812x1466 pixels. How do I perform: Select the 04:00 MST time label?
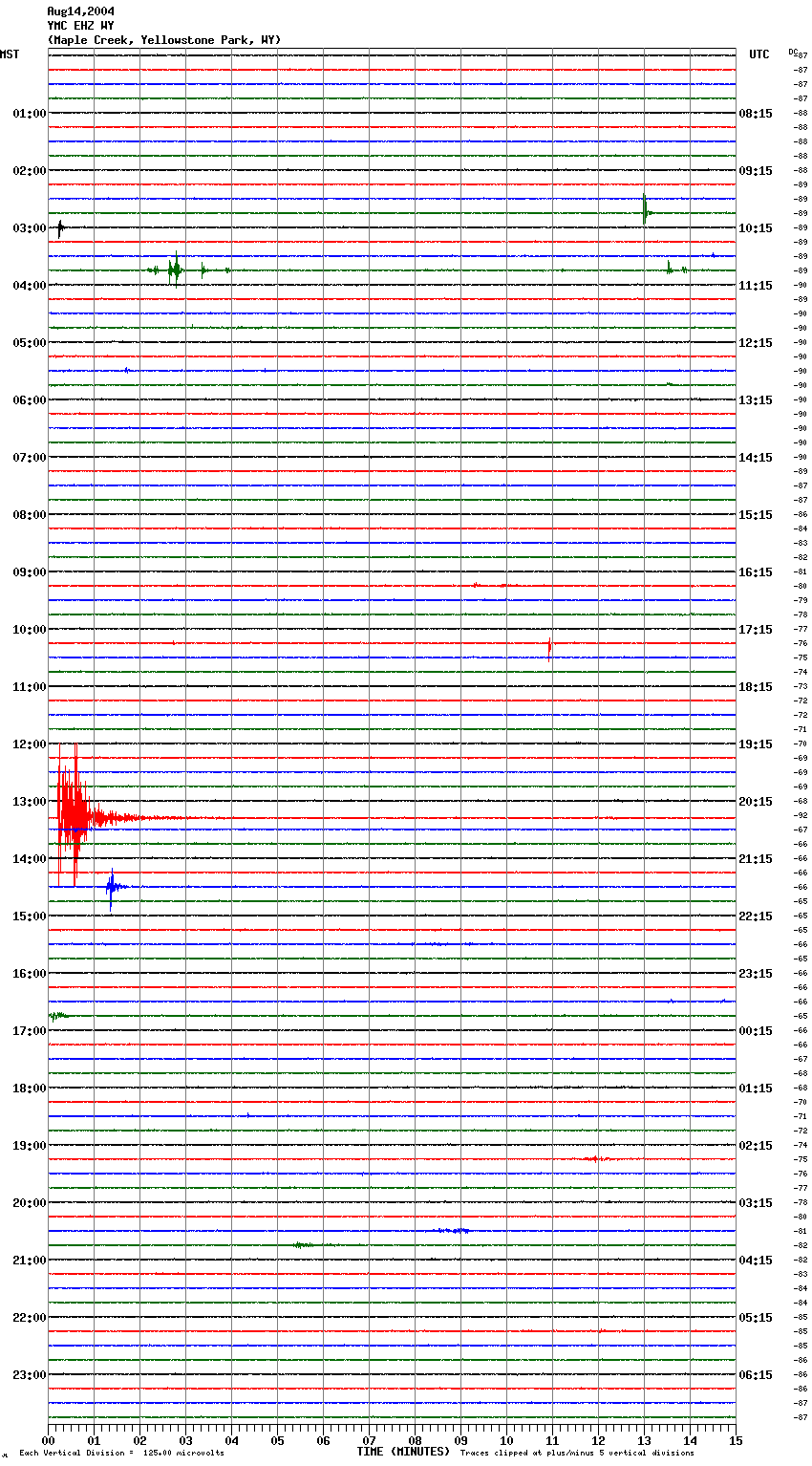[x=30, y=286]
